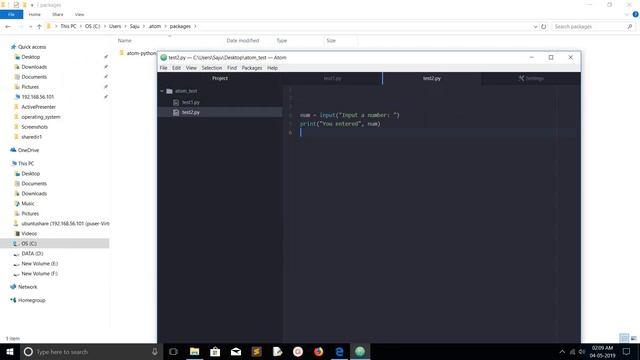This screenshot has width=640, height=360.
Task: Open test1.py in the project tree
Action: pyautogui.click(x=191, y=102)
